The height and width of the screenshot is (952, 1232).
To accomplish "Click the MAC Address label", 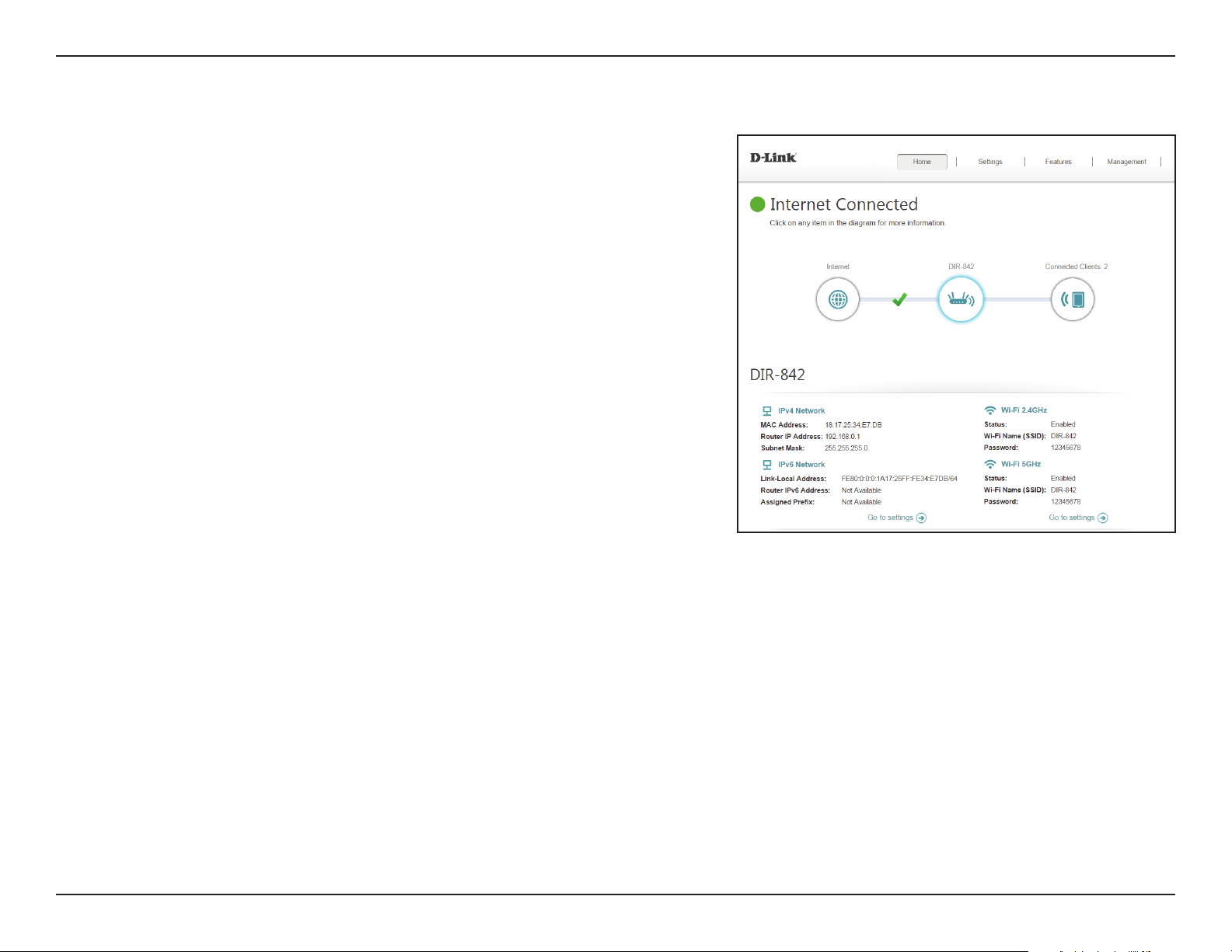I will coord(784,425).
